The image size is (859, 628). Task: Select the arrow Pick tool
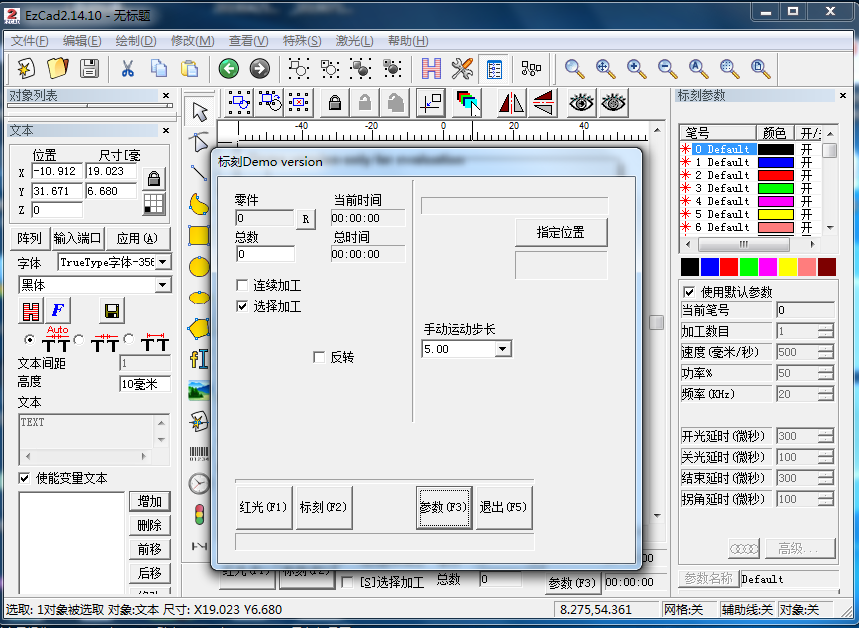coord(199,112)
